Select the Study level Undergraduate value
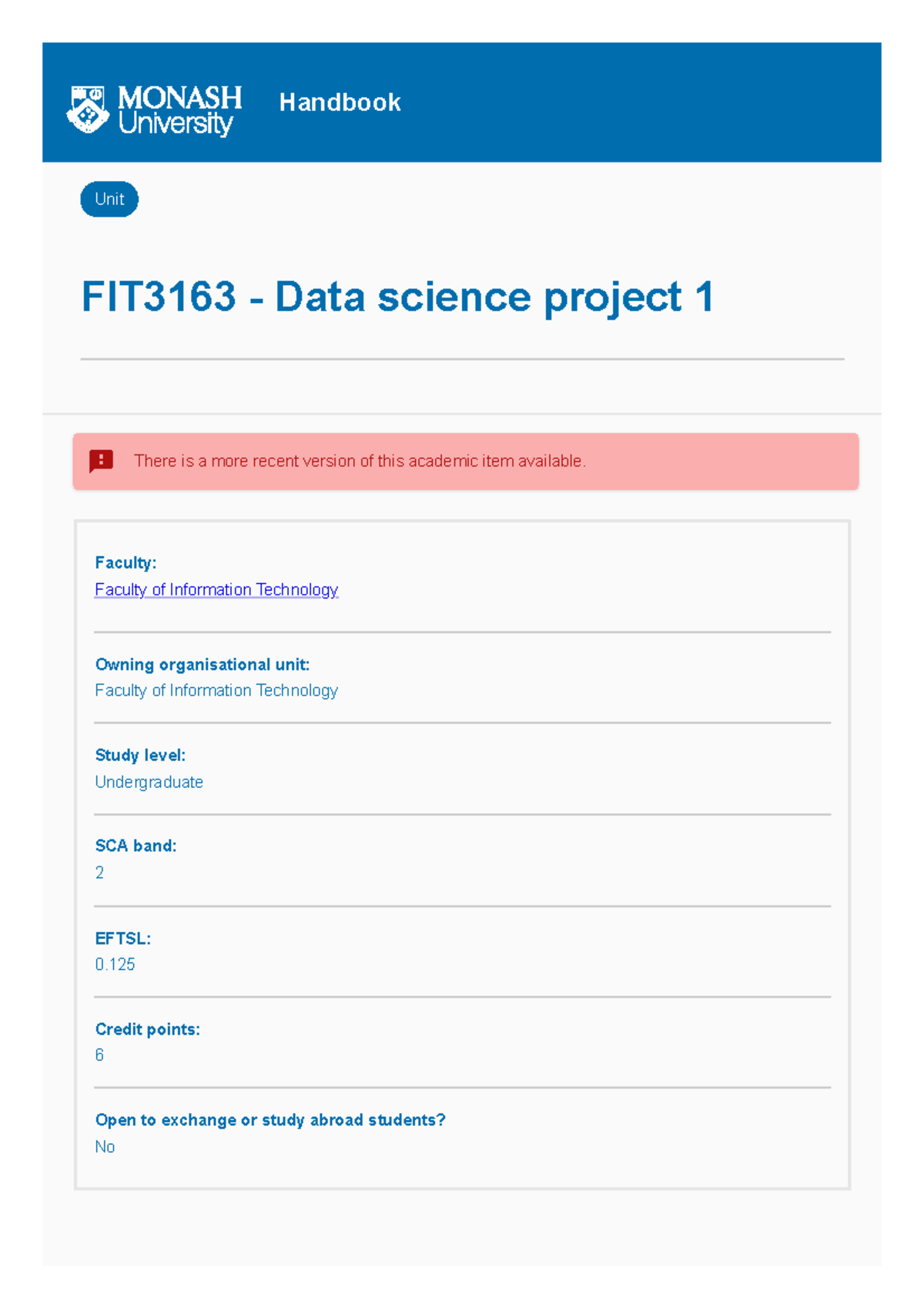 click(149, 781)
